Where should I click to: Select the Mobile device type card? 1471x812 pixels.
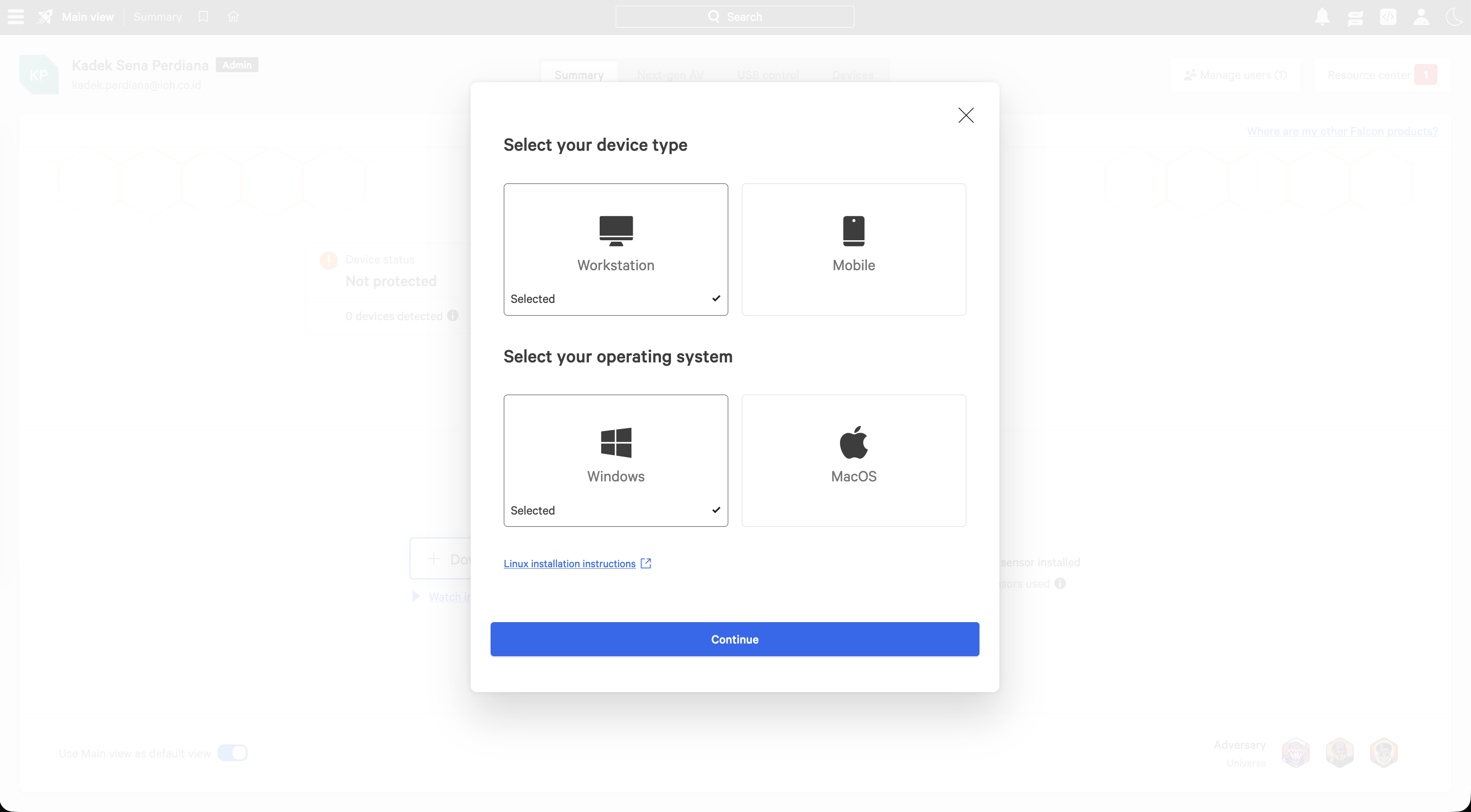(854, 249)
